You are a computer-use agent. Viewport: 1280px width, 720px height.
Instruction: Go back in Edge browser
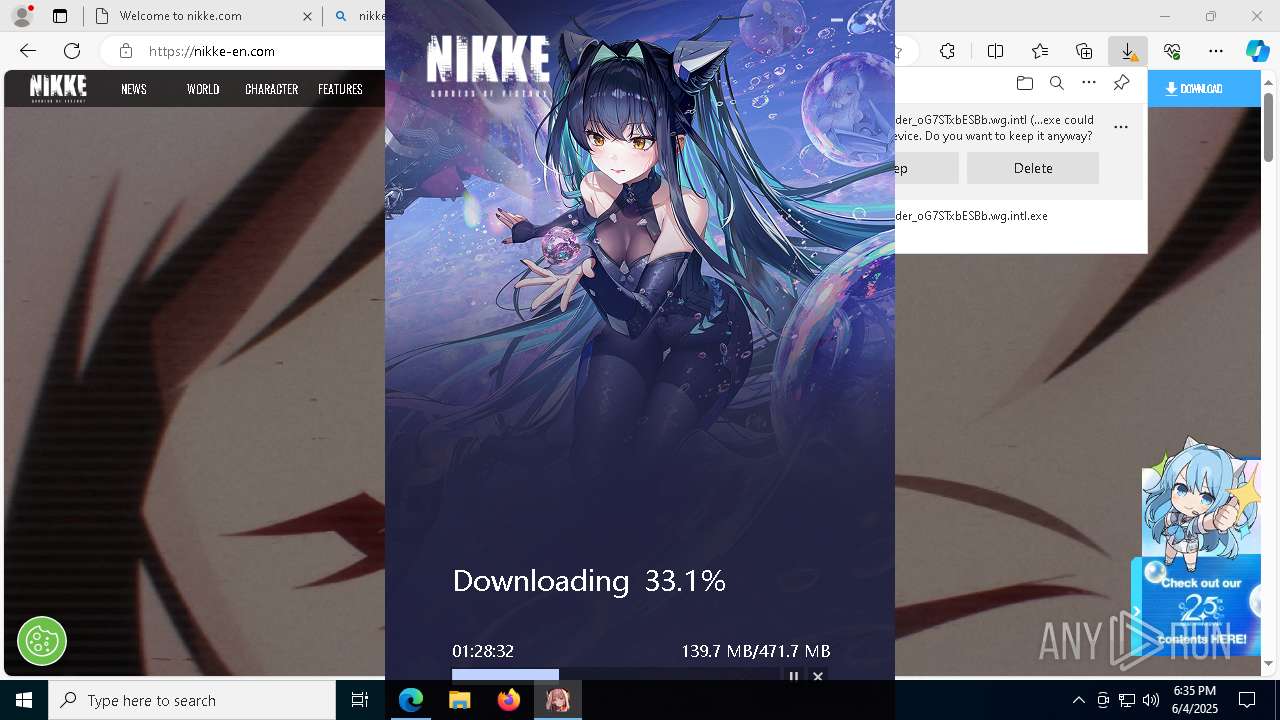(28, 51)
